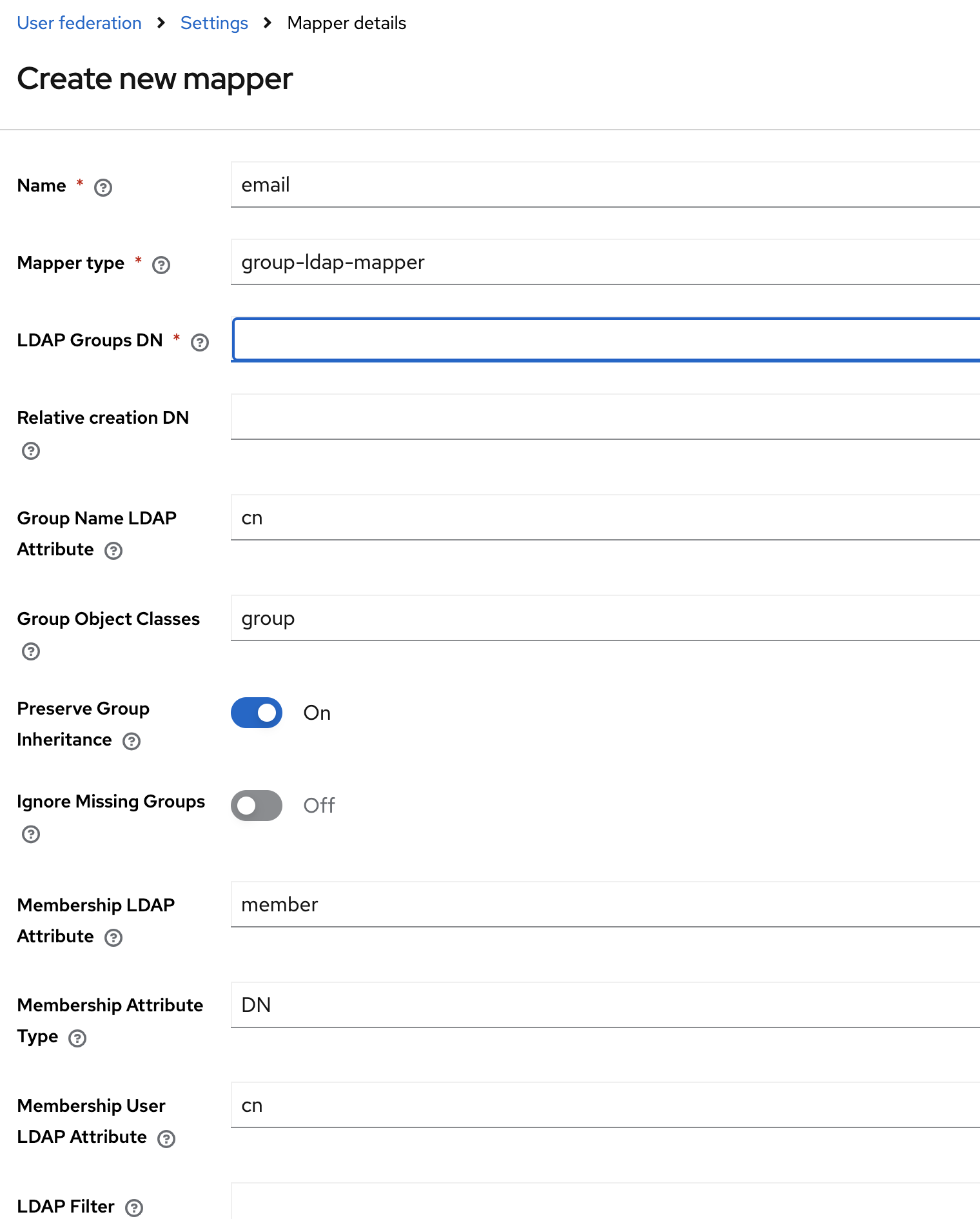
Task: Enable the Ignore Missing Groups switch
Action: [x=257, y=806]
